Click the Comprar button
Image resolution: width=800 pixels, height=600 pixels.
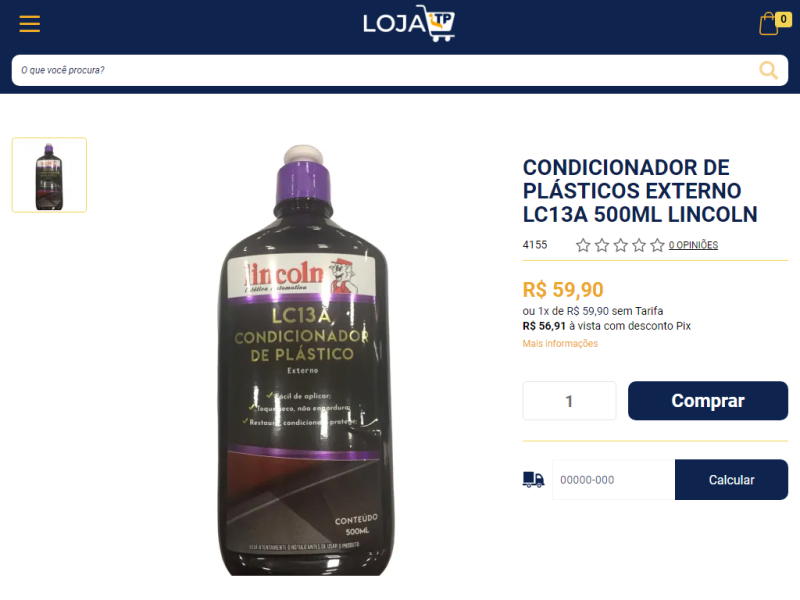pos(708,401)
